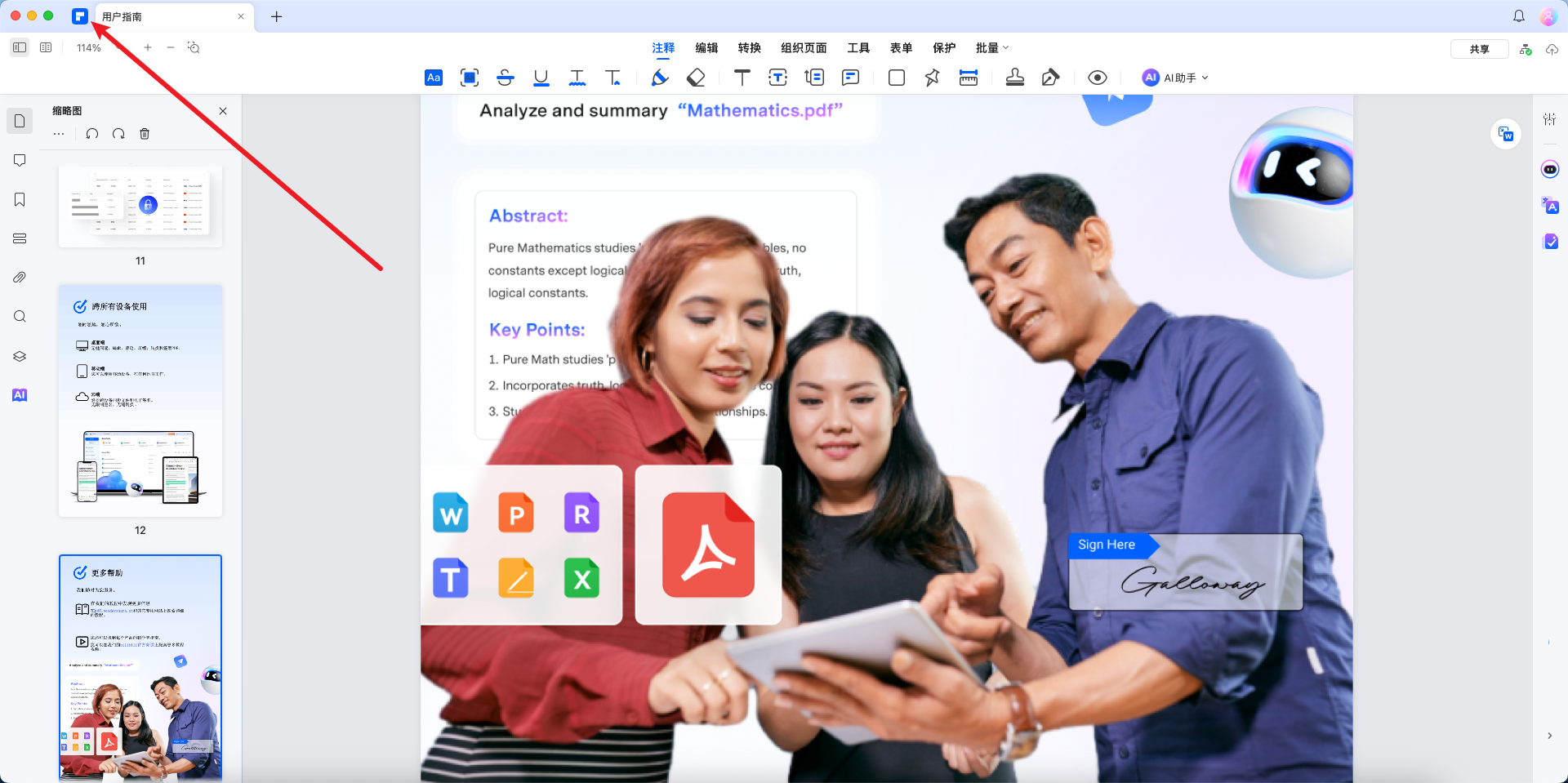Screen dimensions: 1568x783
Task: Select the stamp tool
Action: (x=1015, y=78)
